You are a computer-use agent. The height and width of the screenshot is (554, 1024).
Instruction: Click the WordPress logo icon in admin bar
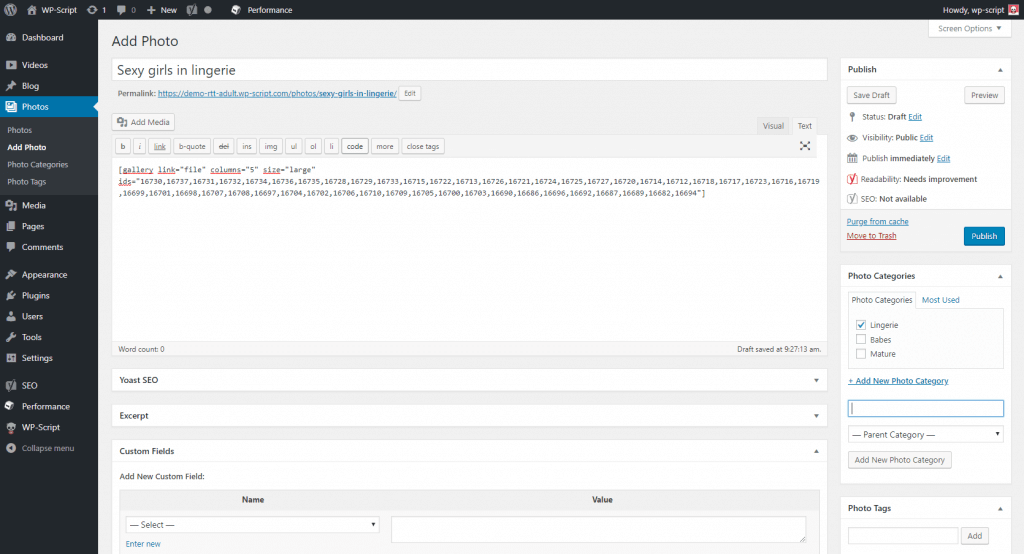12,10
